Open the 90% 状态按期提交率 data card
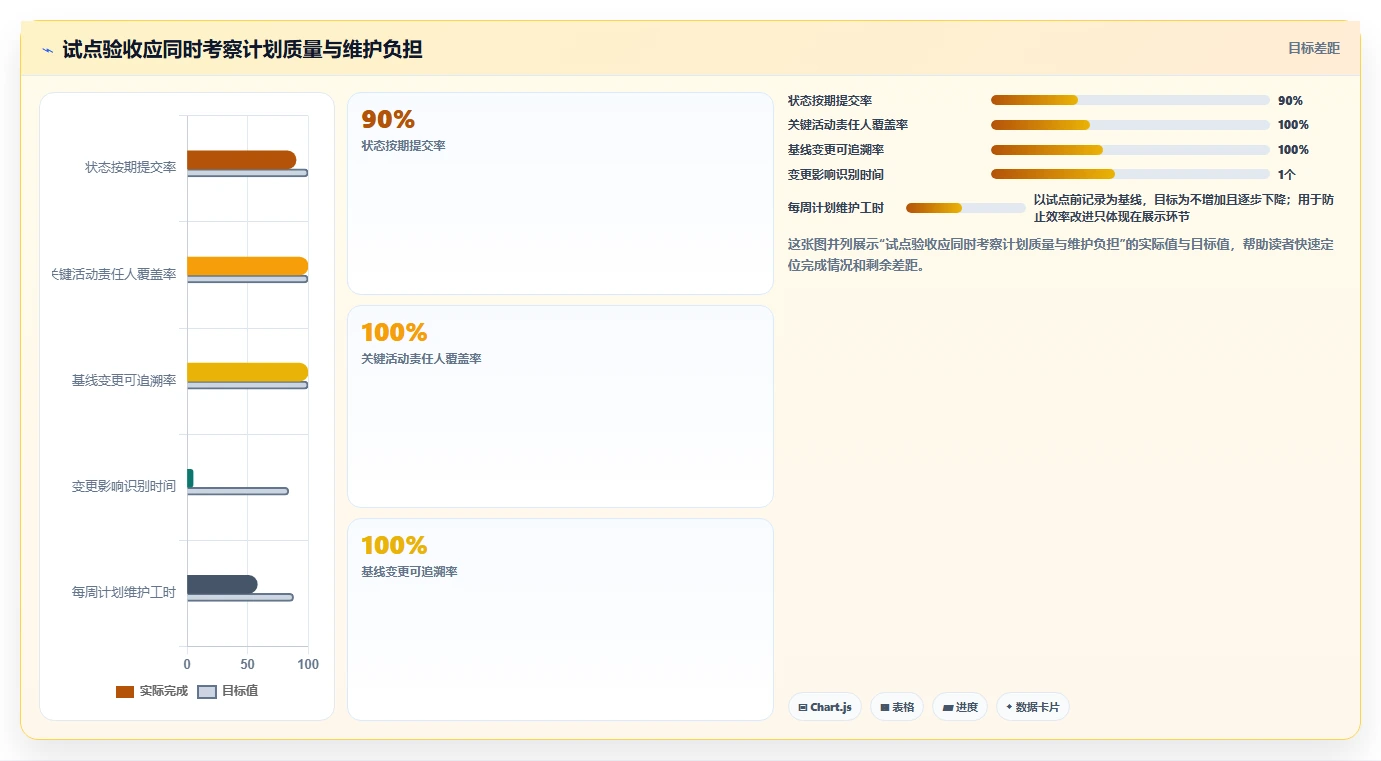 click(560, 194)
